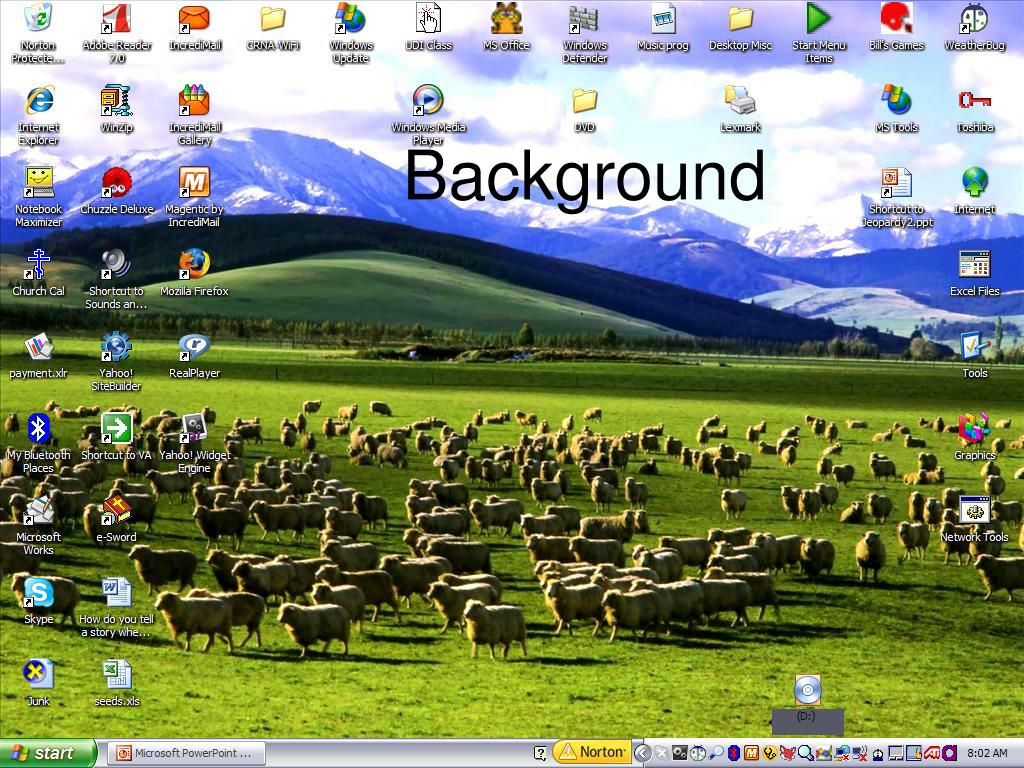The width and height of the screenshot is (1024, 768).
Task: Switch to the Microsoft PowerPoint taskbar button
Action: pyautogui.click(x=186, y=753)
